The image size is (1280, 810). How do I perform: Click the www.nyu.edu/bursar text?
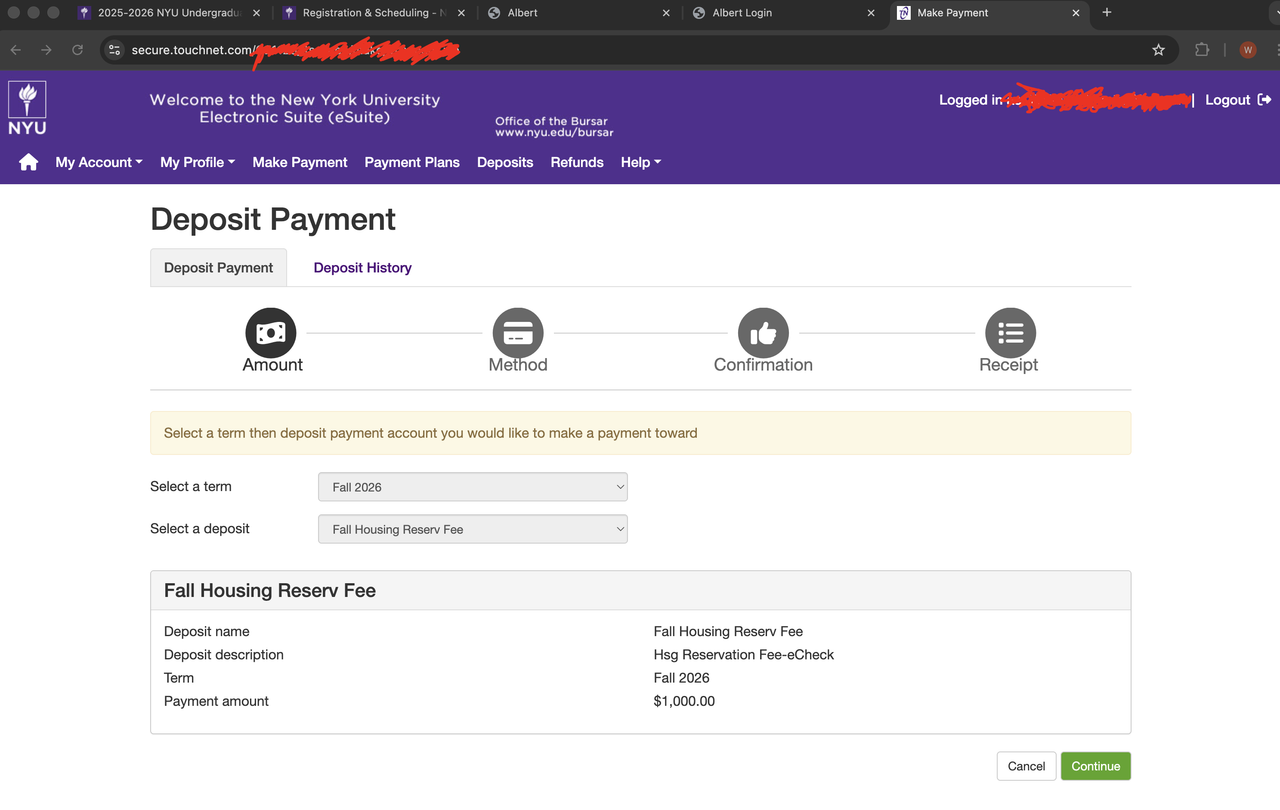pyautogui.click(x=554, y=132)
